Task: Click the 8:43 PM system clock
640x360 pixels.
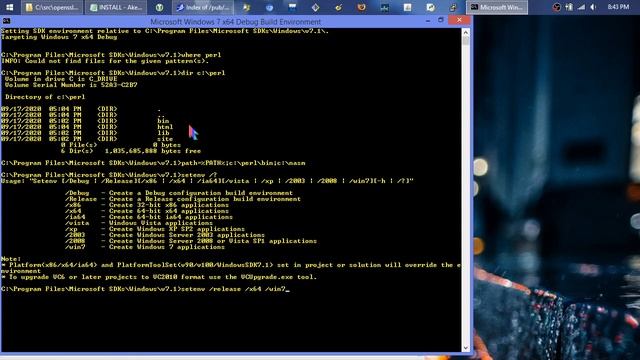Action: (x=618, y=7)
